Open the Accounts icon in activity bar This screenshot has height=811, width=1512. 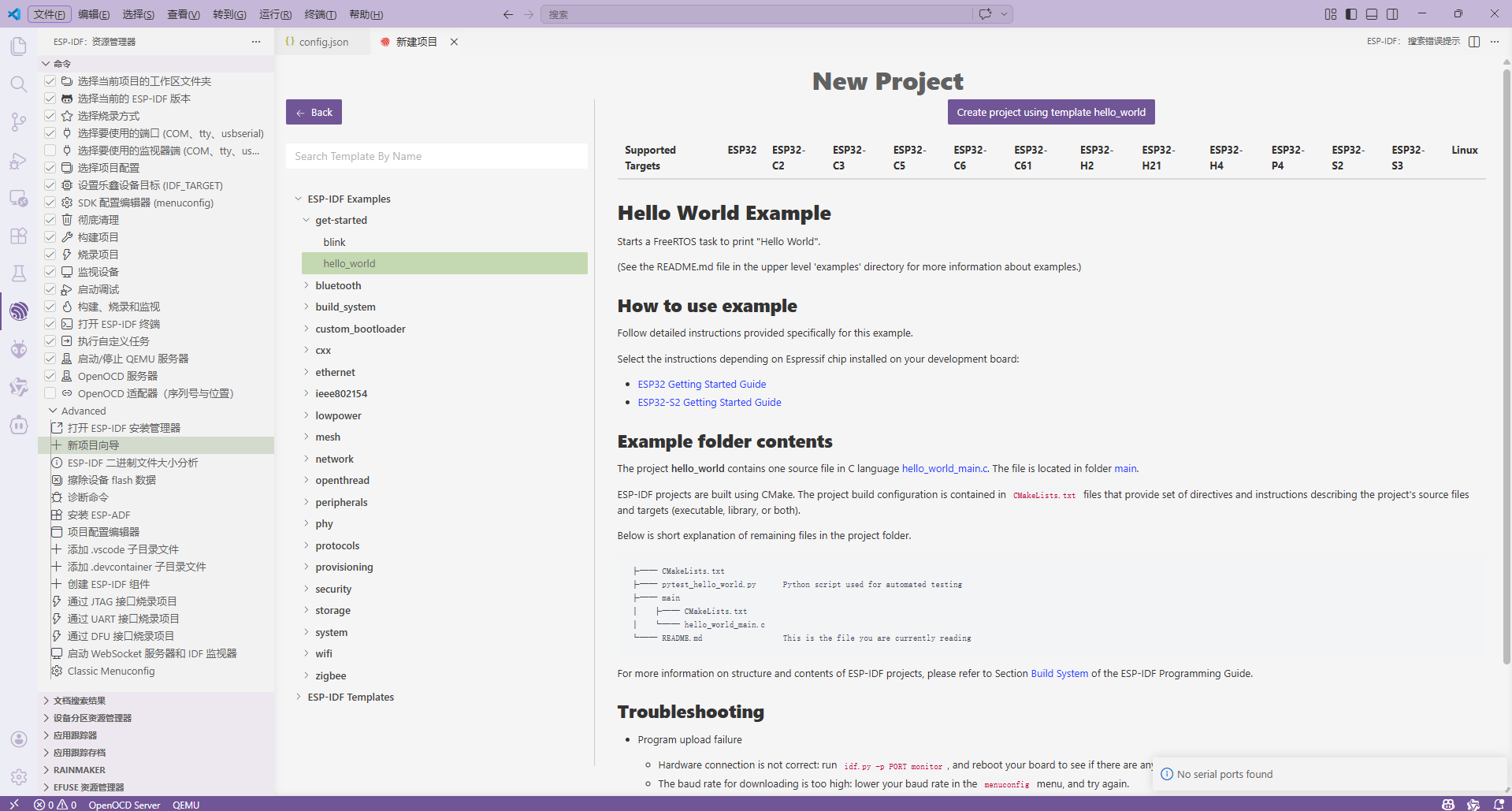(19, 739)
